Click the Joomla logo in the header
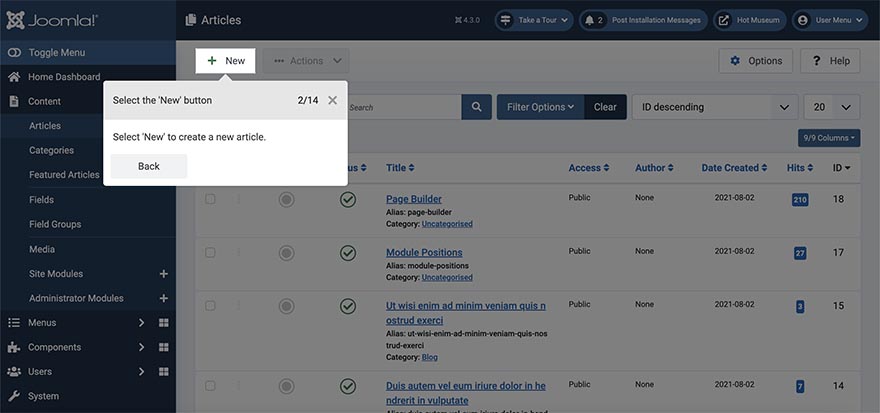 [x=52, y=20]
